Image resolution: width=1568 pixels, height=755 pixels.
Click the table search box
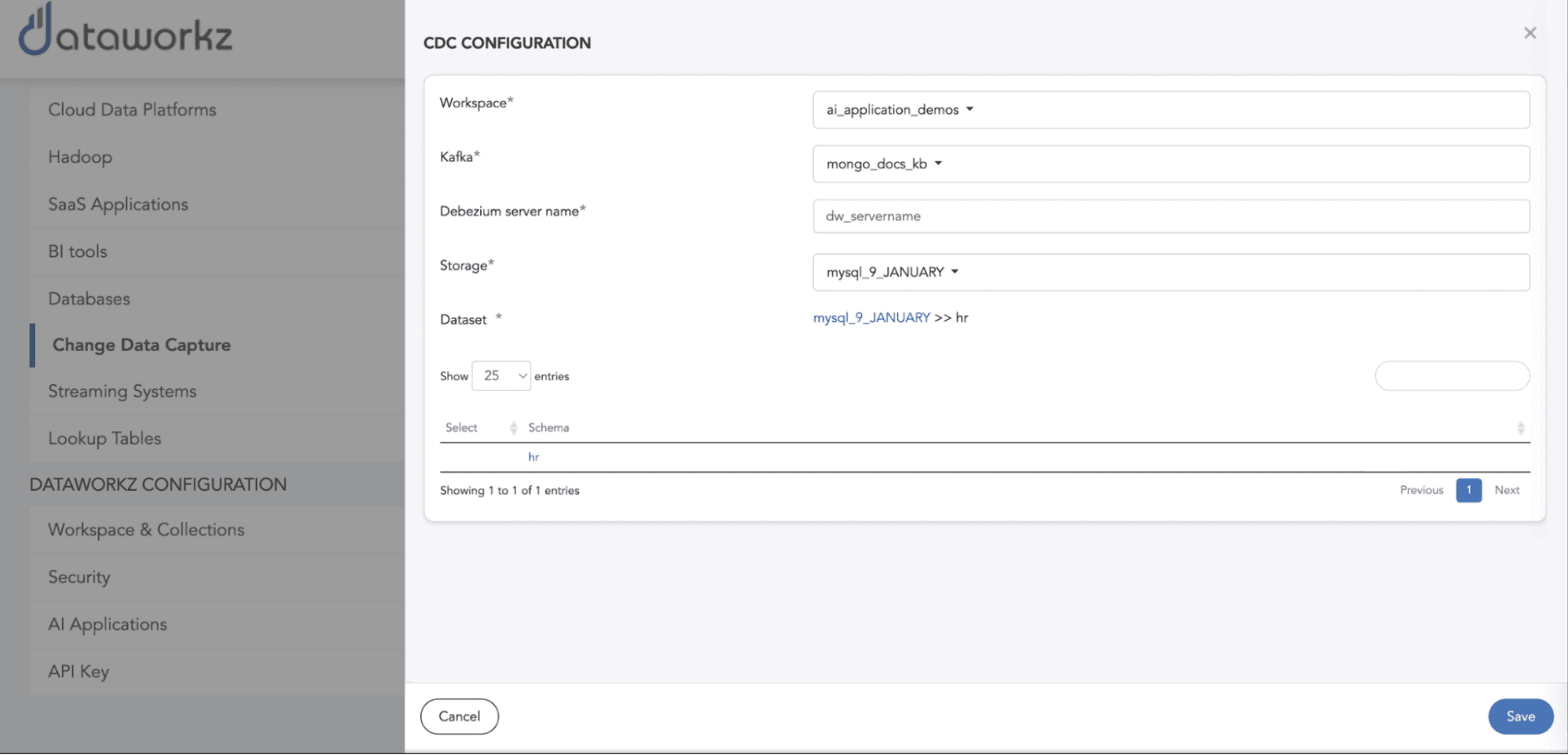tap(1451, 376)
